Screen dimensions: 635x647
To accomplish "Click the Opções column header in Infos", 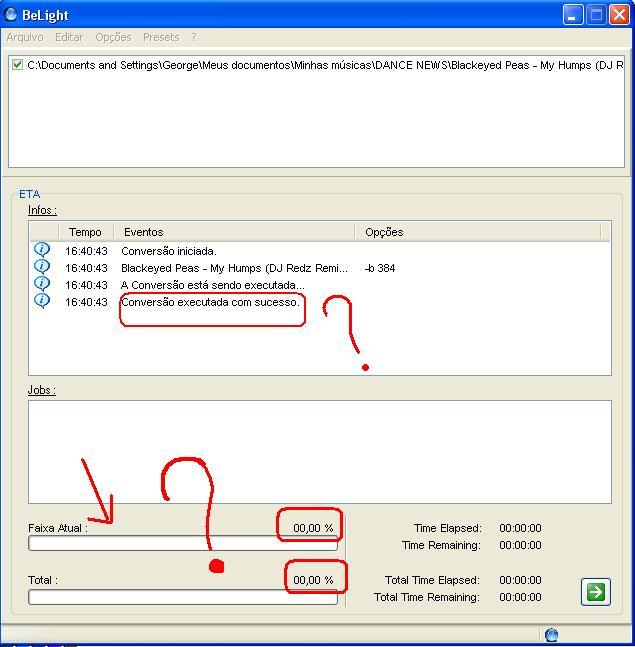I will point(478,232).
